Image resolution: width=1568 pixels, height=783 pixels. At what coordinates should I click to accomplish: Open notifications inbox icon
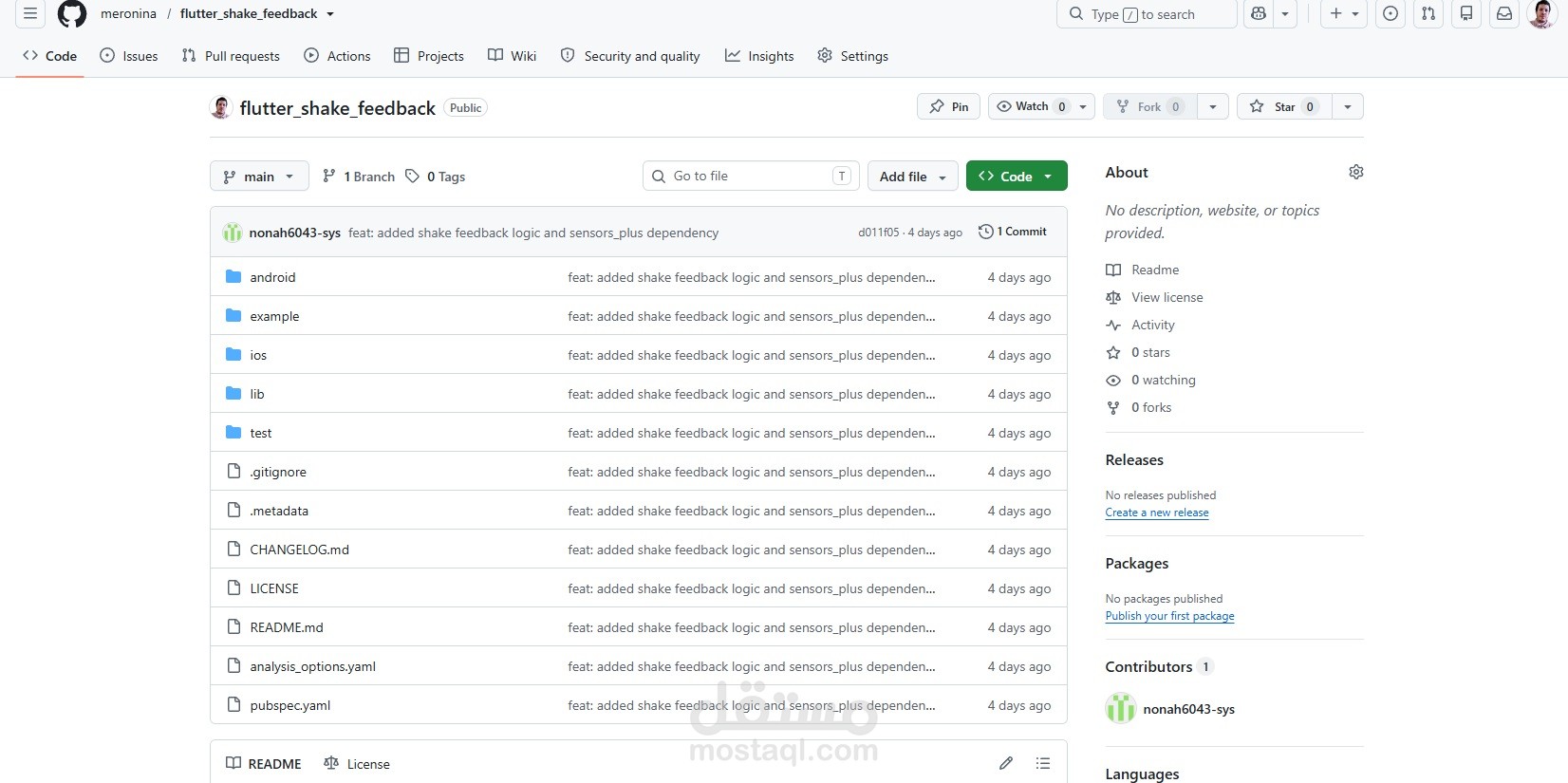1504,13
